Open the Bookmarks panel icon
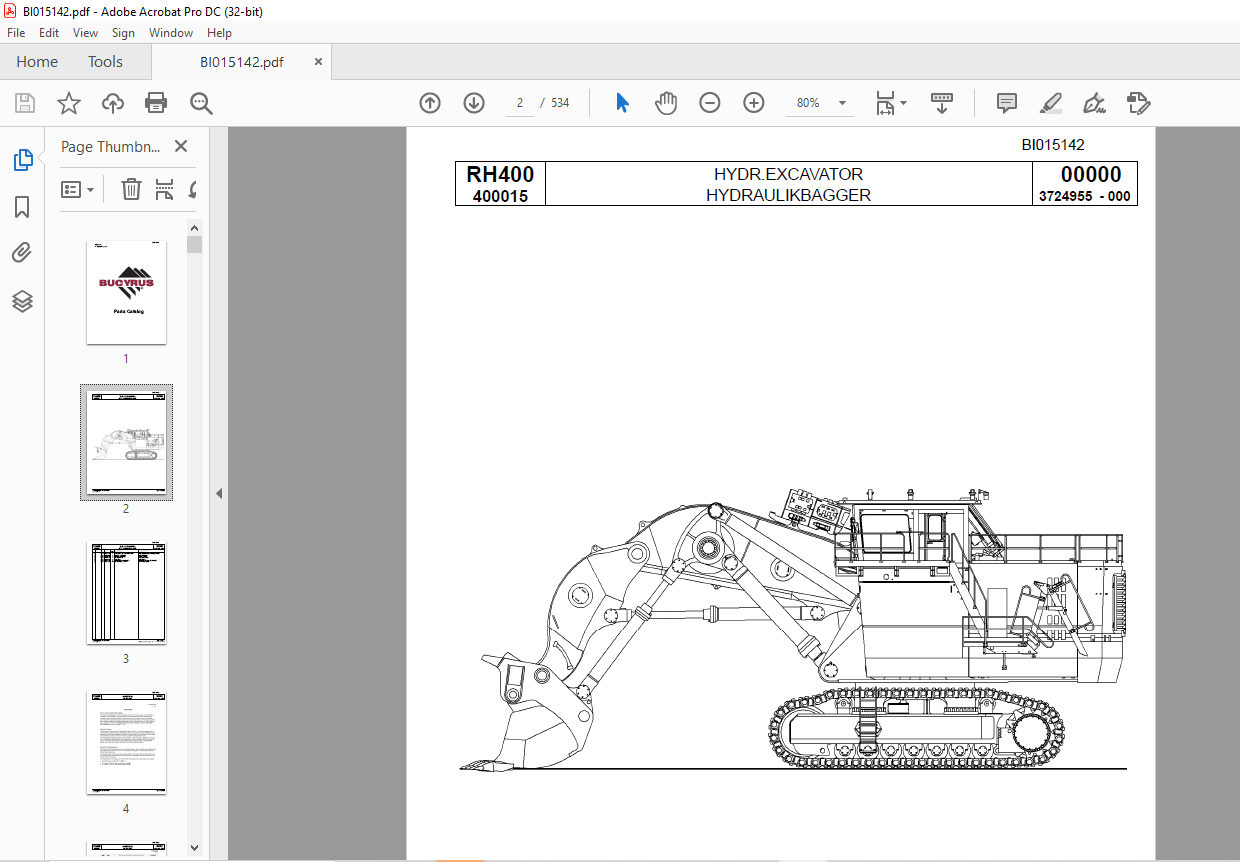The image size is (1240, 862). (x=22, y=207)
